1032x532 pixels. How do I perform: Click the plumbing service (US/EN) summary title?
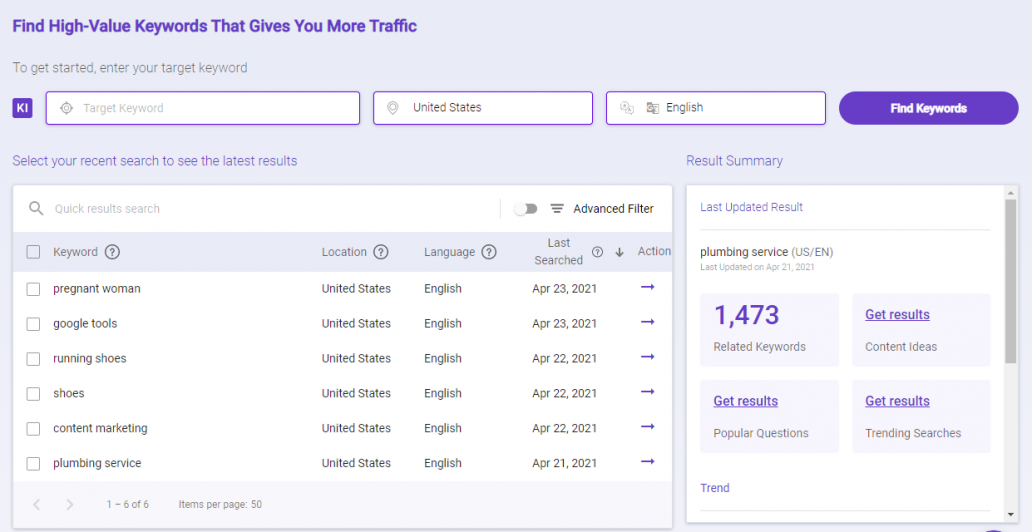coord(767,252)
